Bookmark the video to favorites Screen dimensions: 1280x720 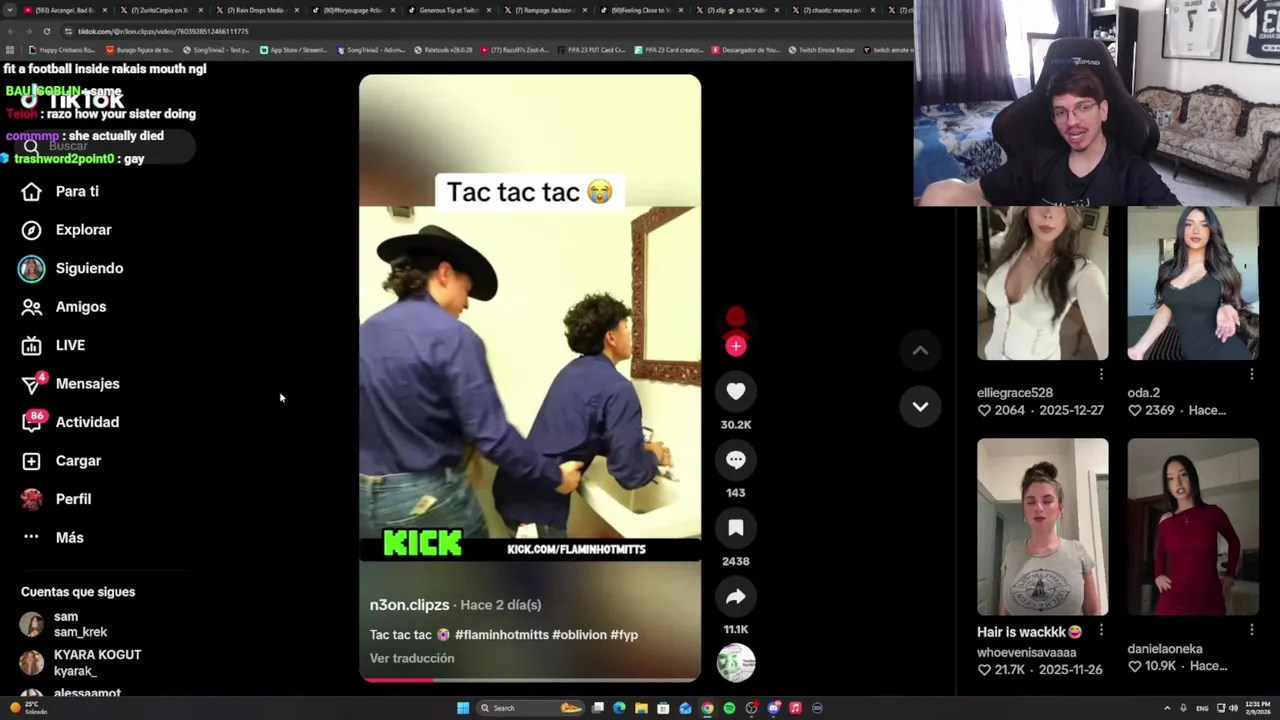tap(736, 528)
